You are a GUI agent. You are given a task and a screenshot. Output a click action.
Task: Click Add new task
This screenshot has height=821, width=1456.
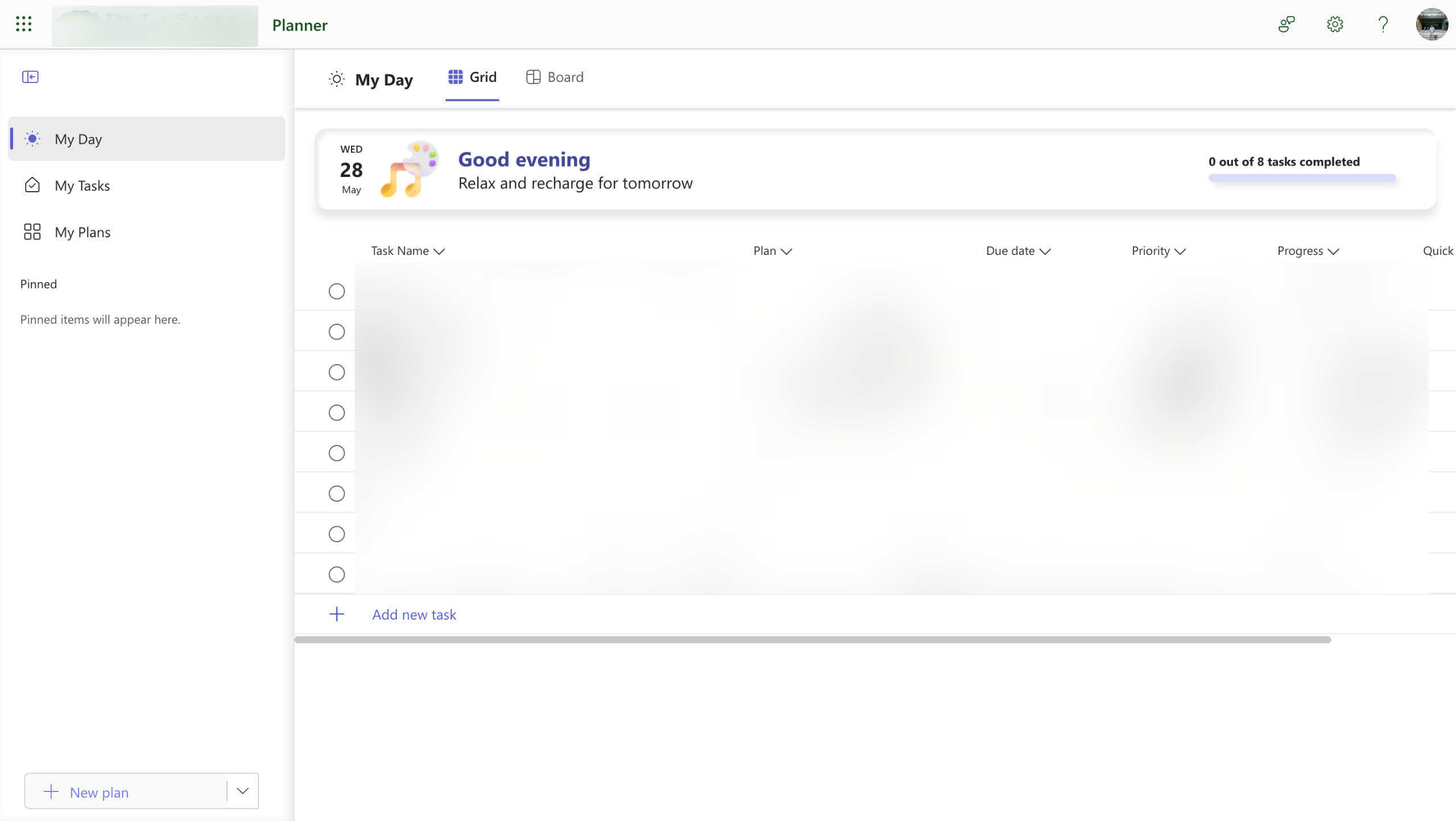click(x=414, y=614)
